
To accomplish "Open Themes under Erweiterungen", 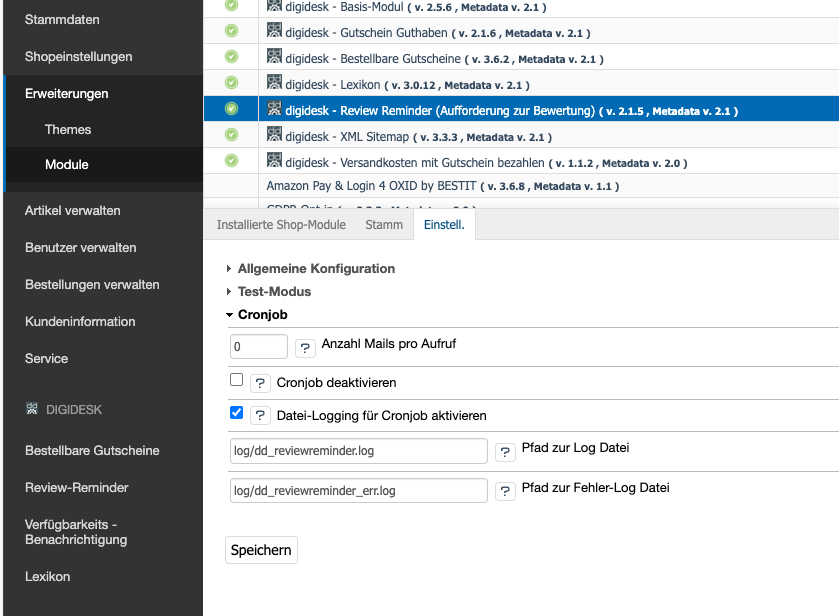I will pyautogui.click(x=68, y=129).
